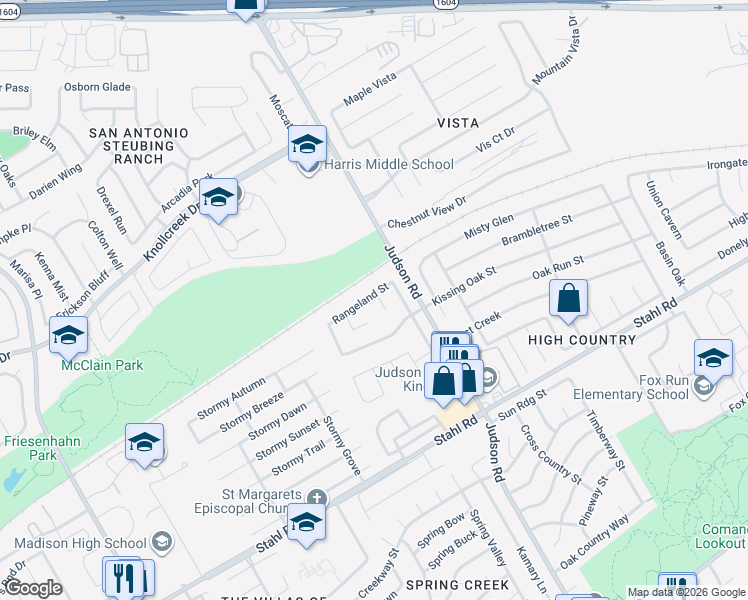
Task: Select the school marker below St Margarets Episcopal Church
Action: point(306,524)
